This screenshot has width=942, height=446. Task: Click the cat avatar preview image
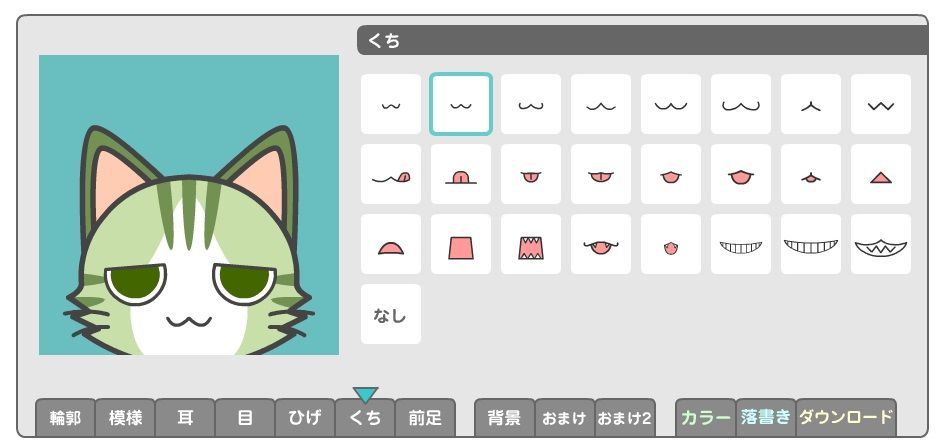[x=189, y=205]
